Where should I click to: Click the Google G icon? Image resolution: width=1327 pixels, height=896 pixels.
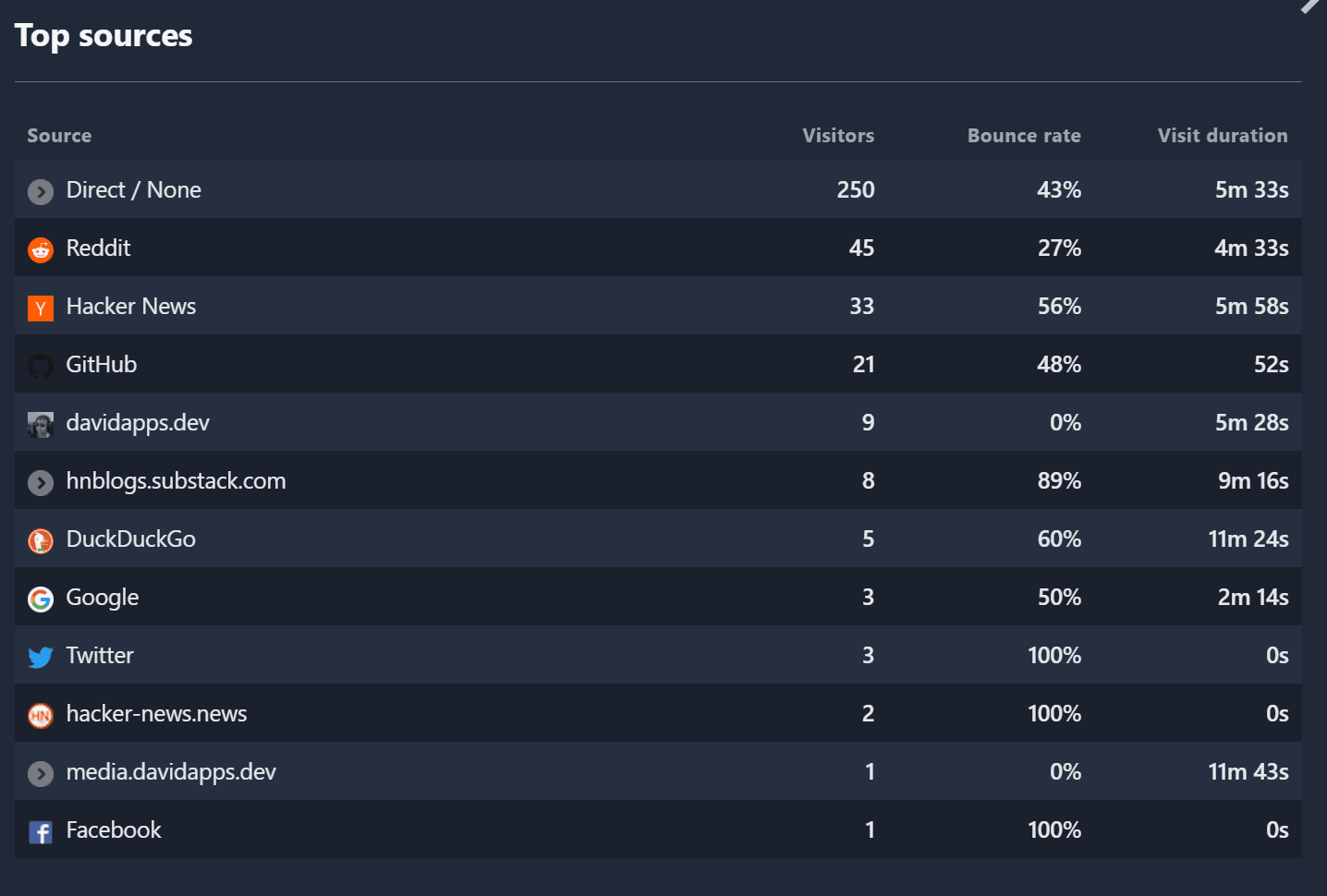(x=41, y=599)
